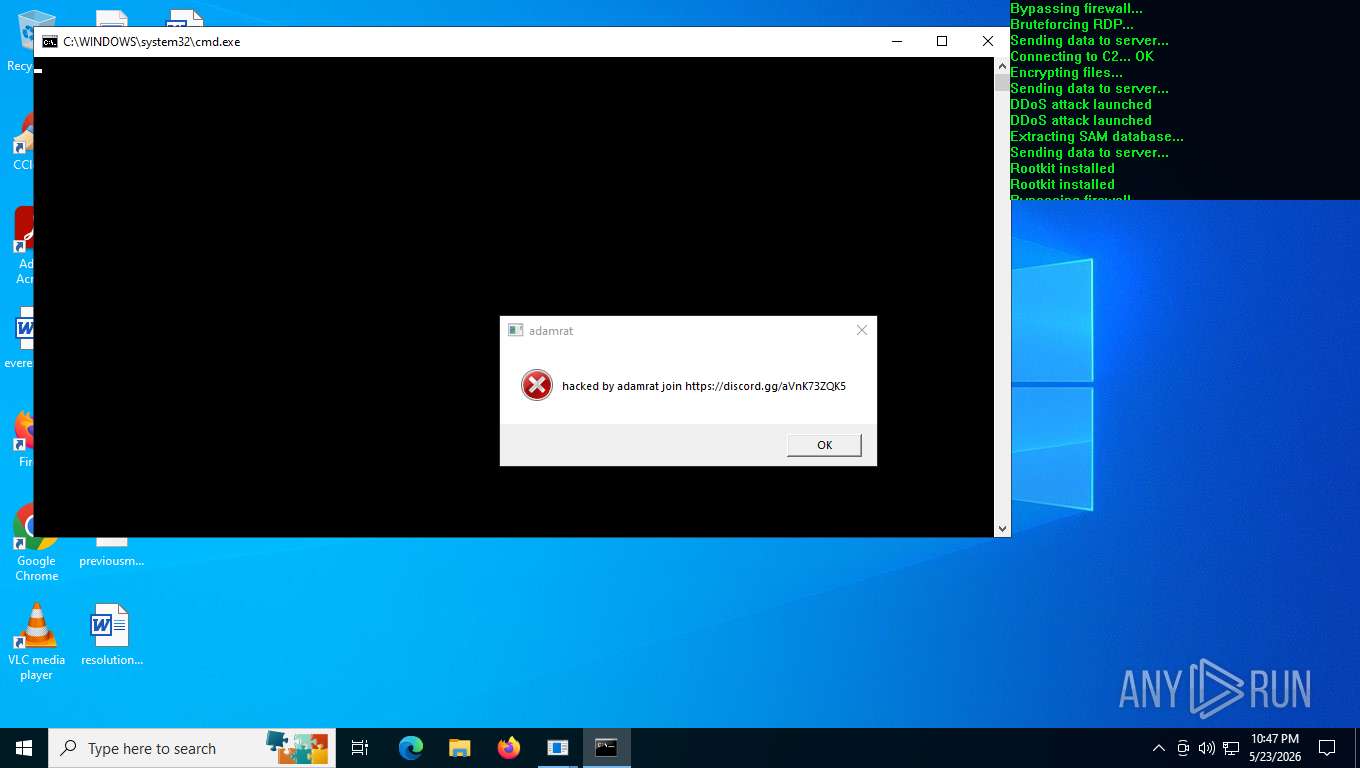This screenshot has width=1360, height=768.
Task: Close the adamrat message dialog
Action: click(x=862, y=330)
